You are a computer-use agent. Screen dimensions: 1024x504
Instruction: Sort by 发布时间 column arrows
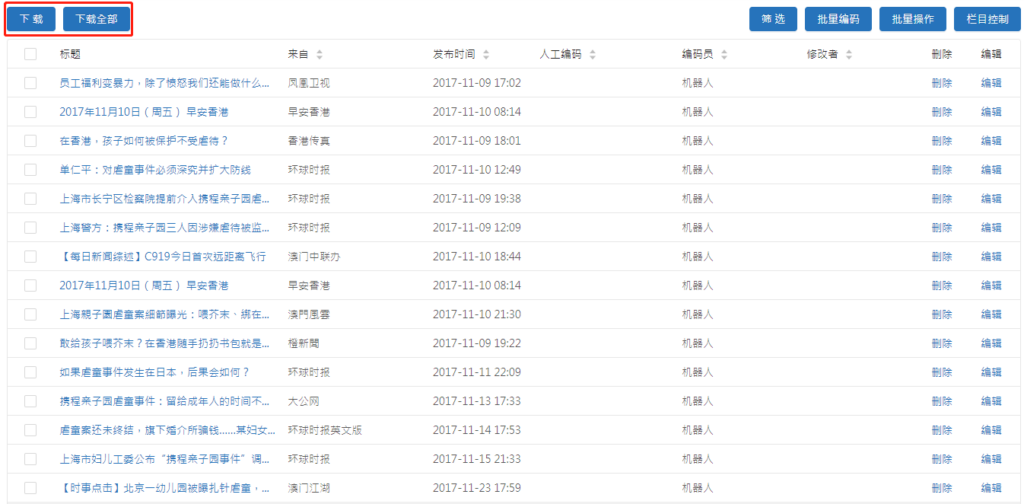coord(485,54)
